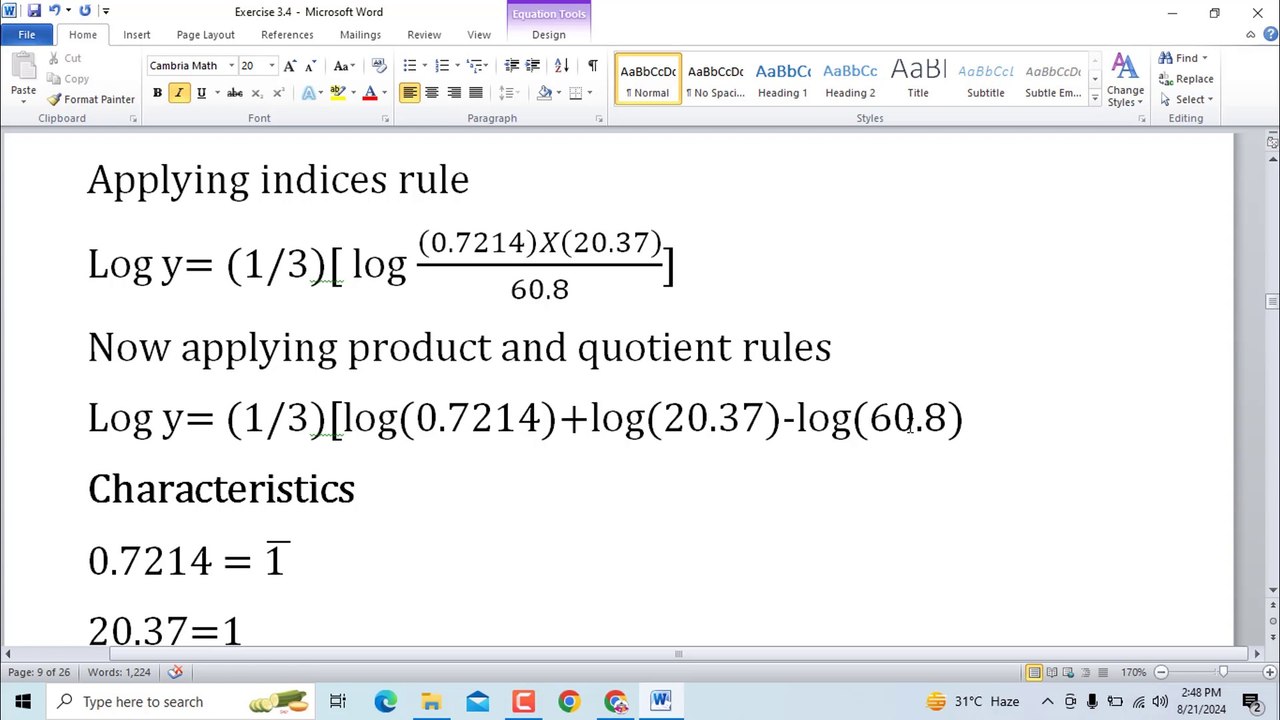The height and width of the screenshot is (720, 1280).
Task: Switch to Web Layout view
Action: (1068, 672)
